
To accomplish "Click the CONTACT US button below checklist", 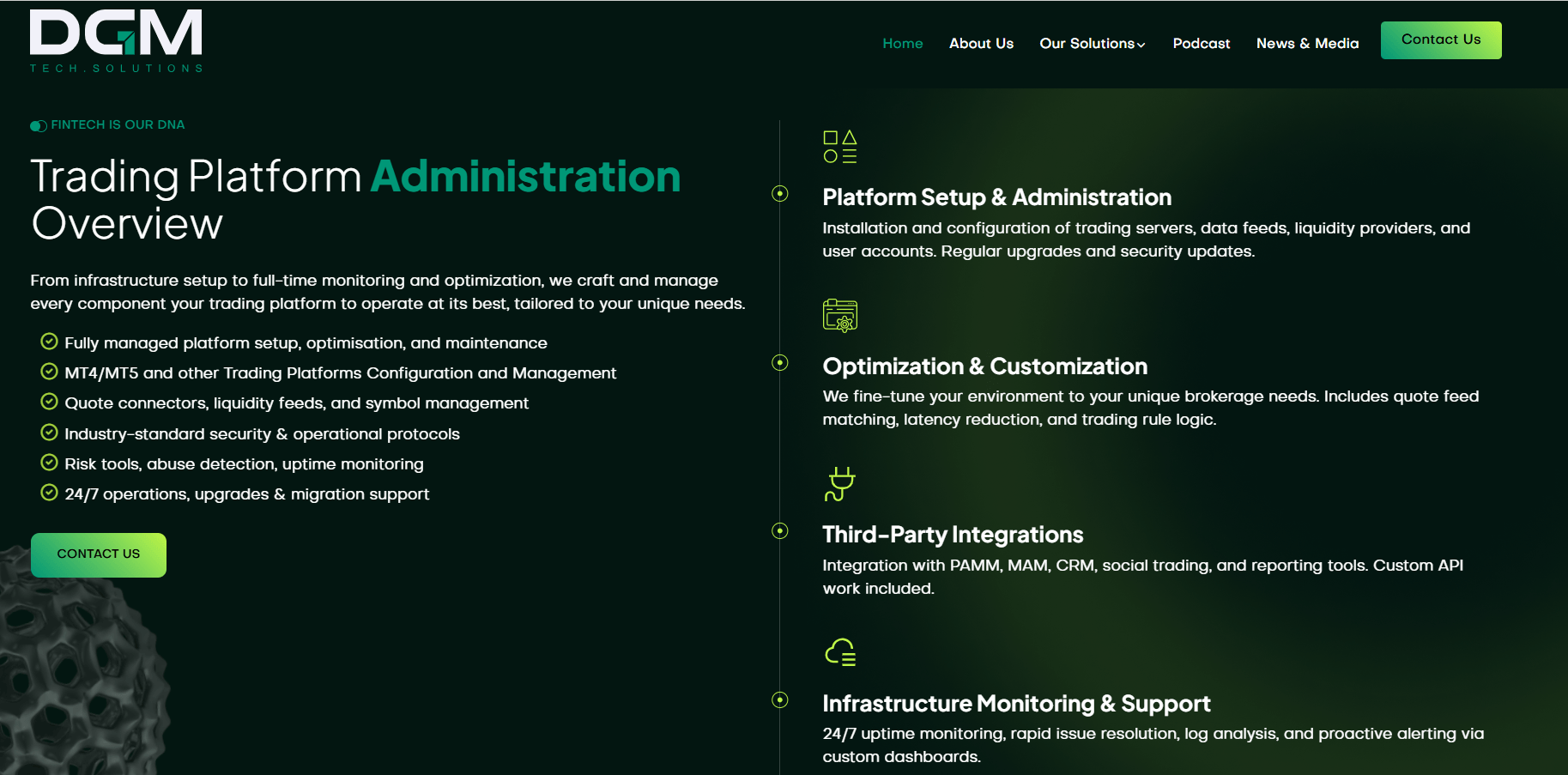I will click(99, 555).
